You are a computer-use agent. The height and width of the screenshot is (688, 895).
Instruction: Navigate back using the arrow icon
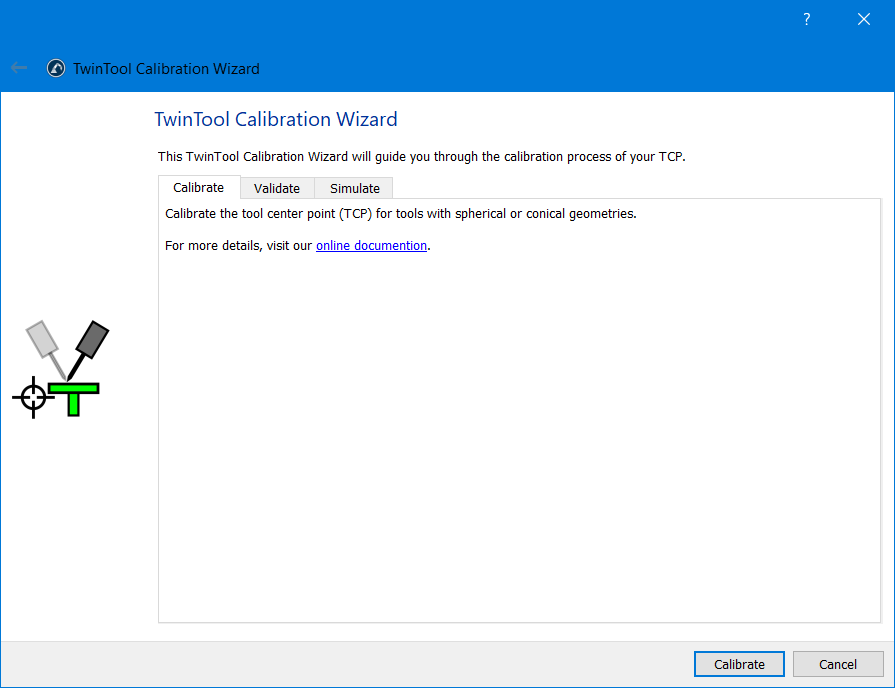(x=19, y=68)
